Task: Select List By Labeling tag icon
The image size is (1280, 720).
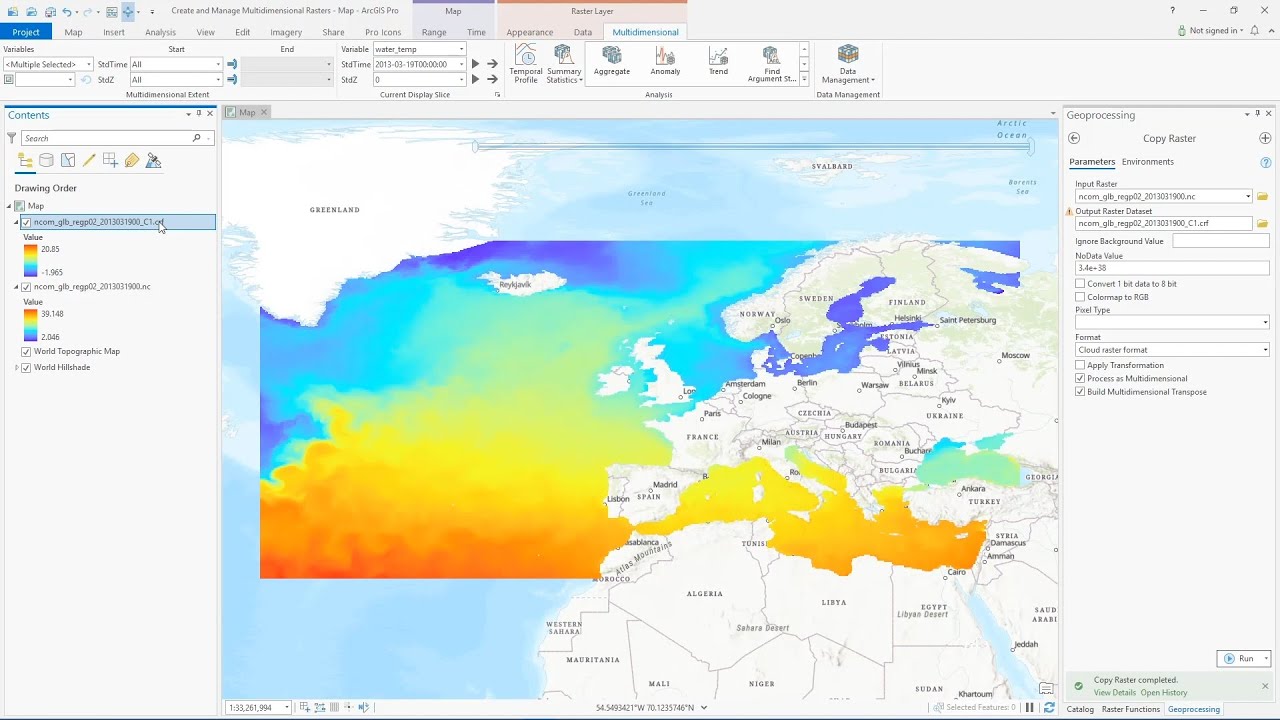Action: [132, 160]
